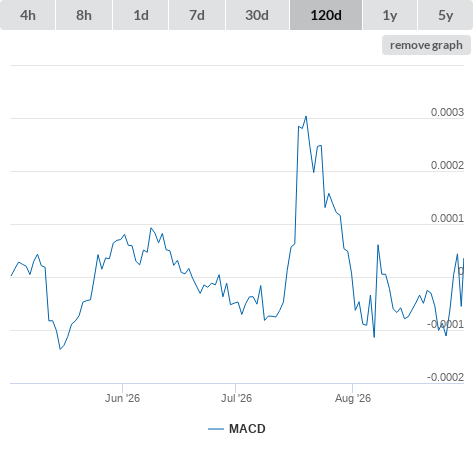This screenshot has height=455, width=474.
Task: Click the 0.0001 y-axis label
Action: pyautogui.click(x=447, y=218)
